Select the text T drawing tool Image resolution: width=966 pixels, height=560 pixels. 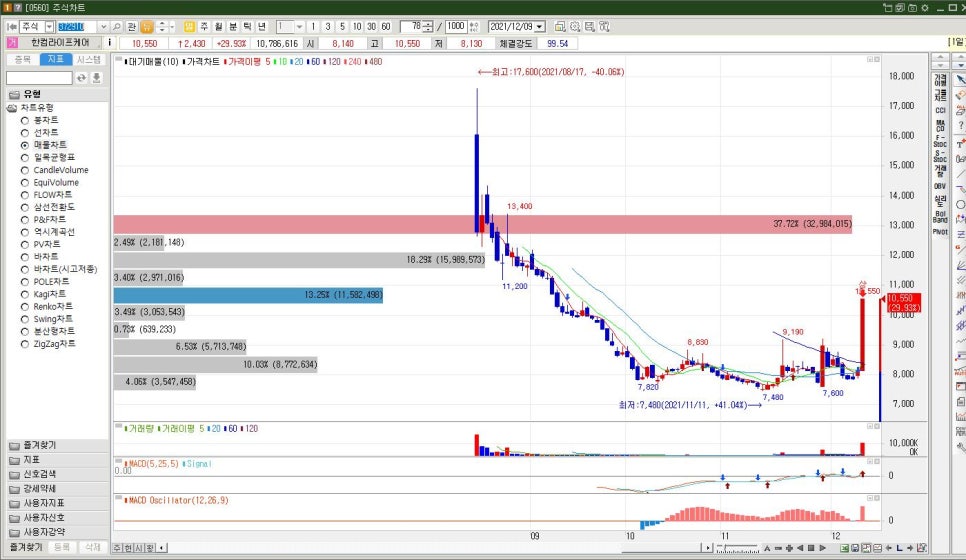pos(960,144)
